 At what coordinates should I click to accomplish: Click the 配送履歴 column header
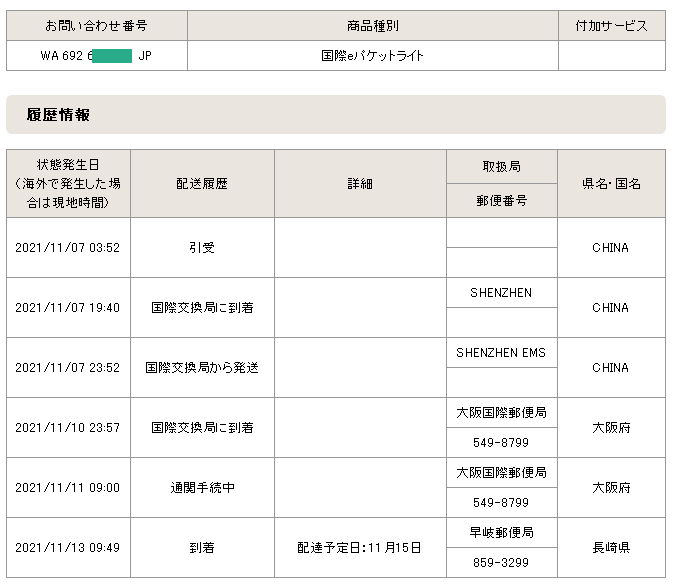202,183
